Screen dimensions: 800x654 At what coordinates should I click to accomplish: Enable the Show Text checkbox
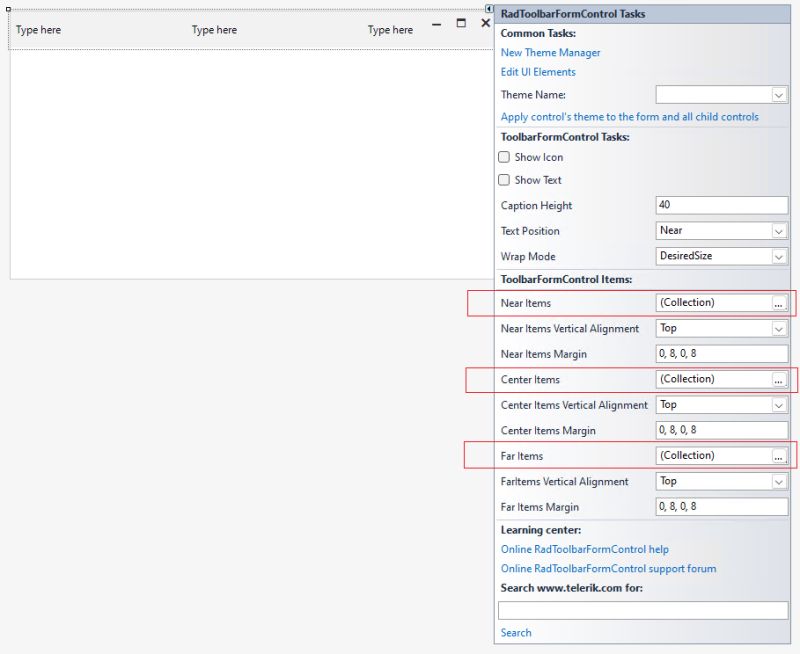pyautogui.click(x=505, y=180)
